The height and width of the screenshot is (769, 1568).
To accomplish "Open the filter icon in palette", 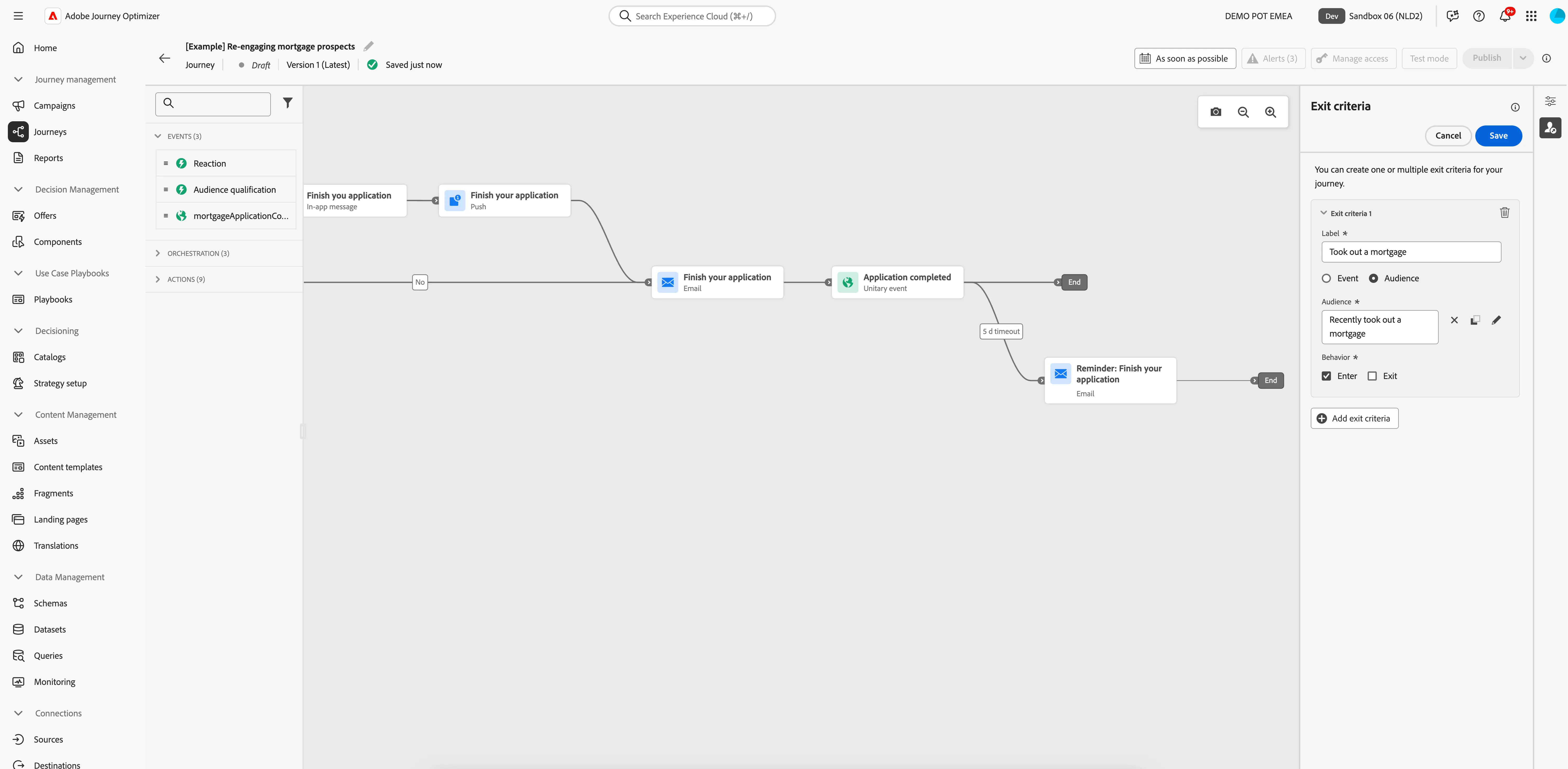I will click(288, 103).
